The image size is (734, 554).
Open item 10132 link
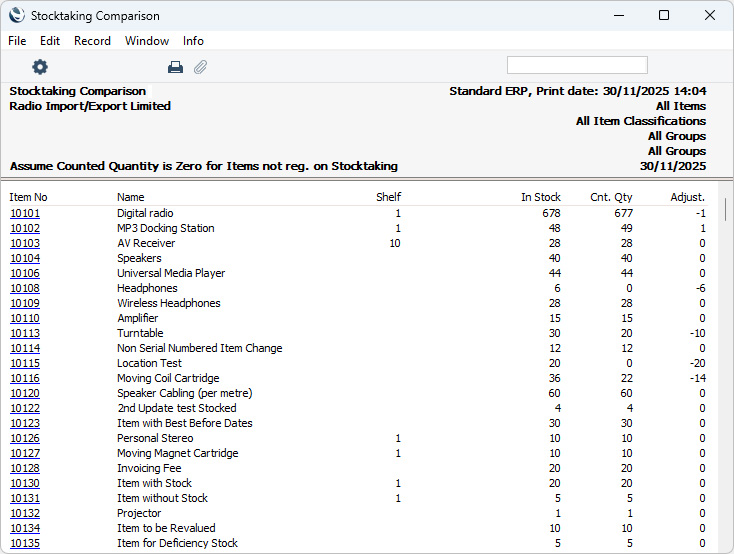pyautogui.click(x=25, y=513)
